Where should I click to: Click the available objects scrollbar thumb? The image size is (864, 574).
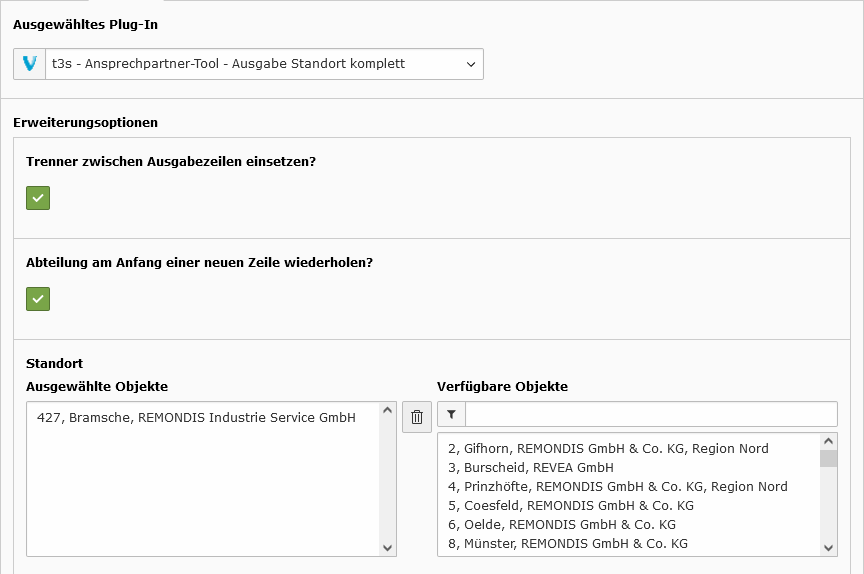(x=828, y=458)
